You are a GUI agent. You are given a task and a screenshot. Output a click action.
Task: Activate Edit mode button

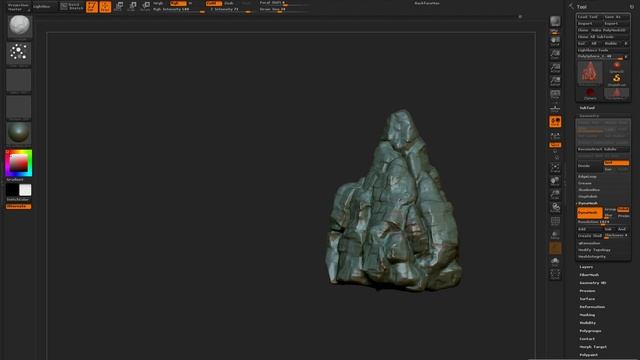[92, 7]
